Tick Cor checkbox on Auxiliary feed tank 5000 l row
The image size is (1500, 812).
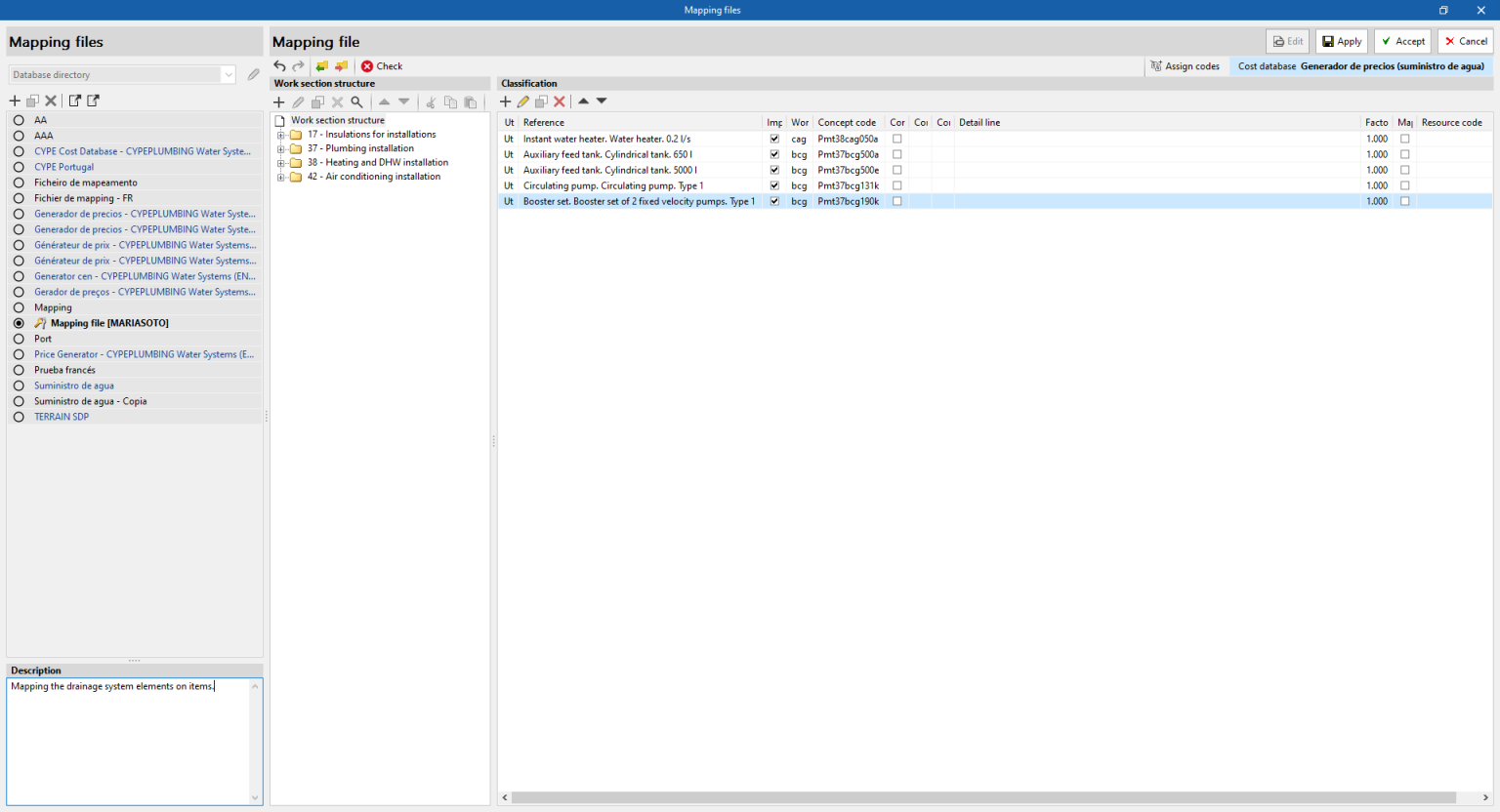click(x=896, y=170)
